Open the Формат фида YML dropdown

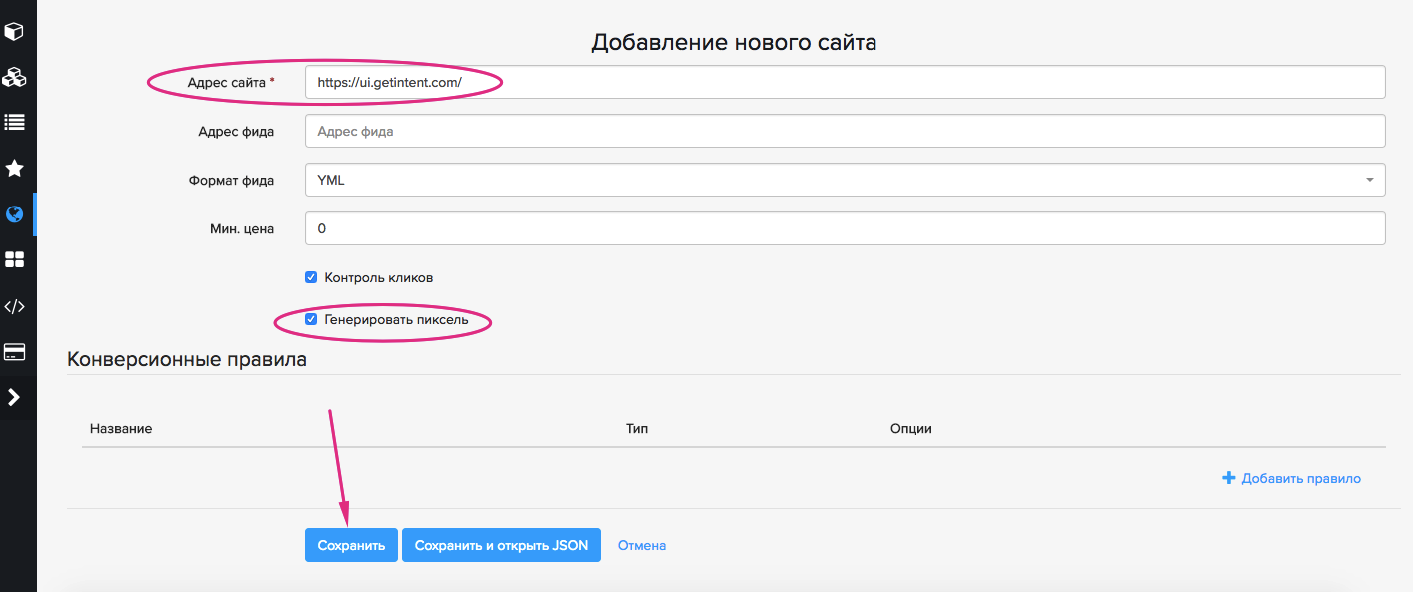point(844,180)
